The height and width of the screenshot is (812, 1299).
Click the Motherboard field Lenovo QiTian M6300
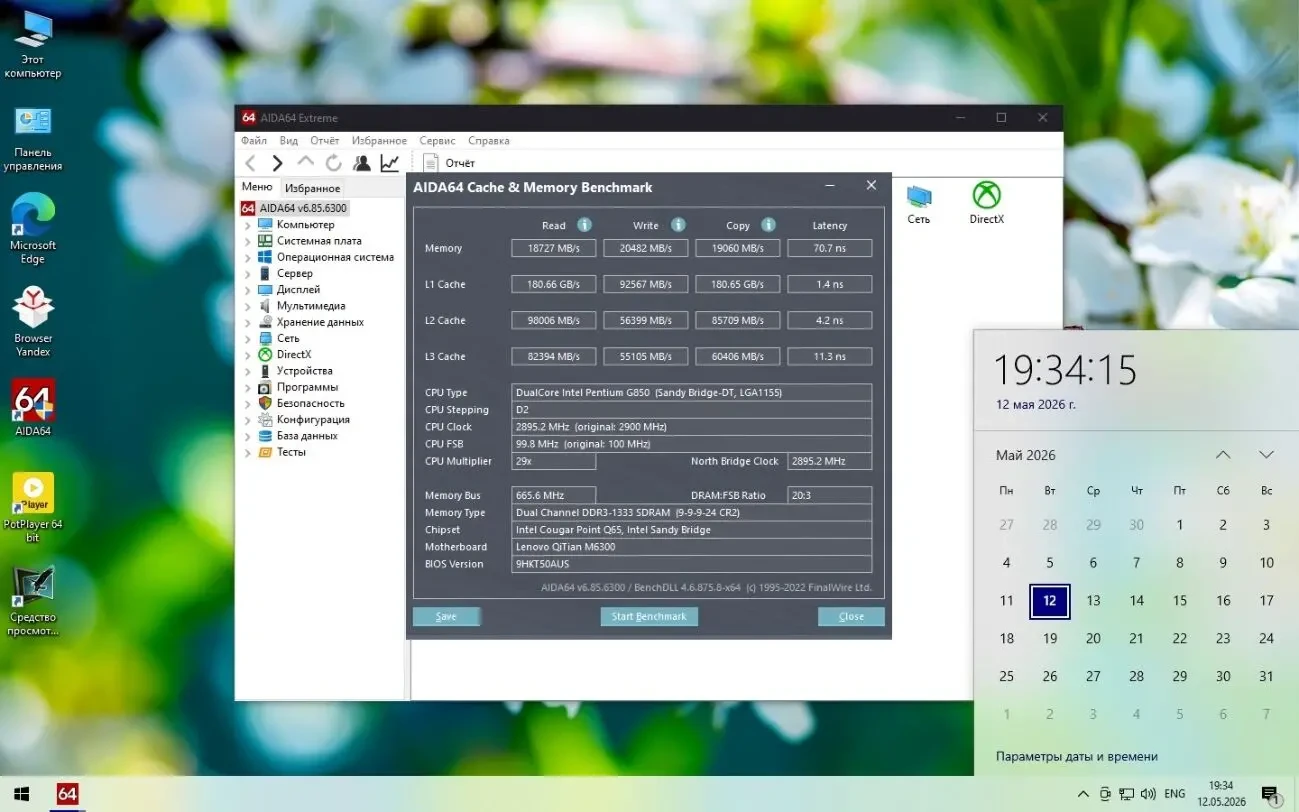691,547
